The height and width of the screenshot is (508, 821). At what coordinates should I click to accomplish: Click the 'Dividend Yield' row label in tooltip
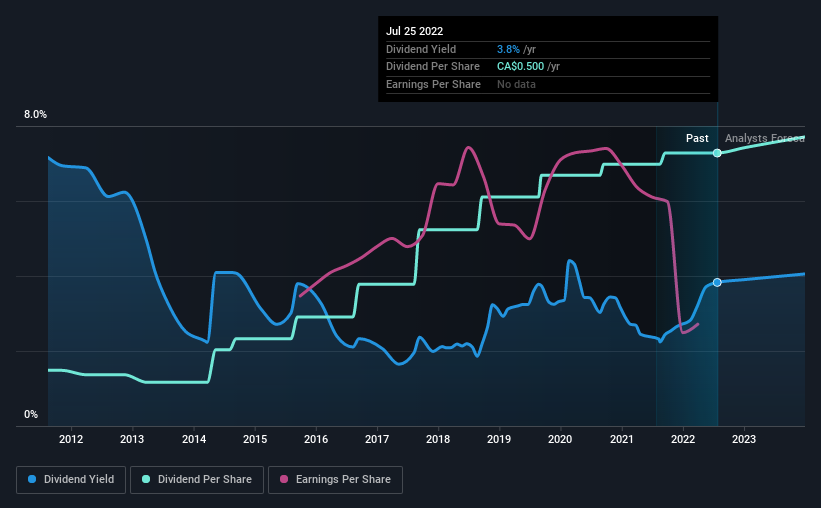[x=421, y=49]
